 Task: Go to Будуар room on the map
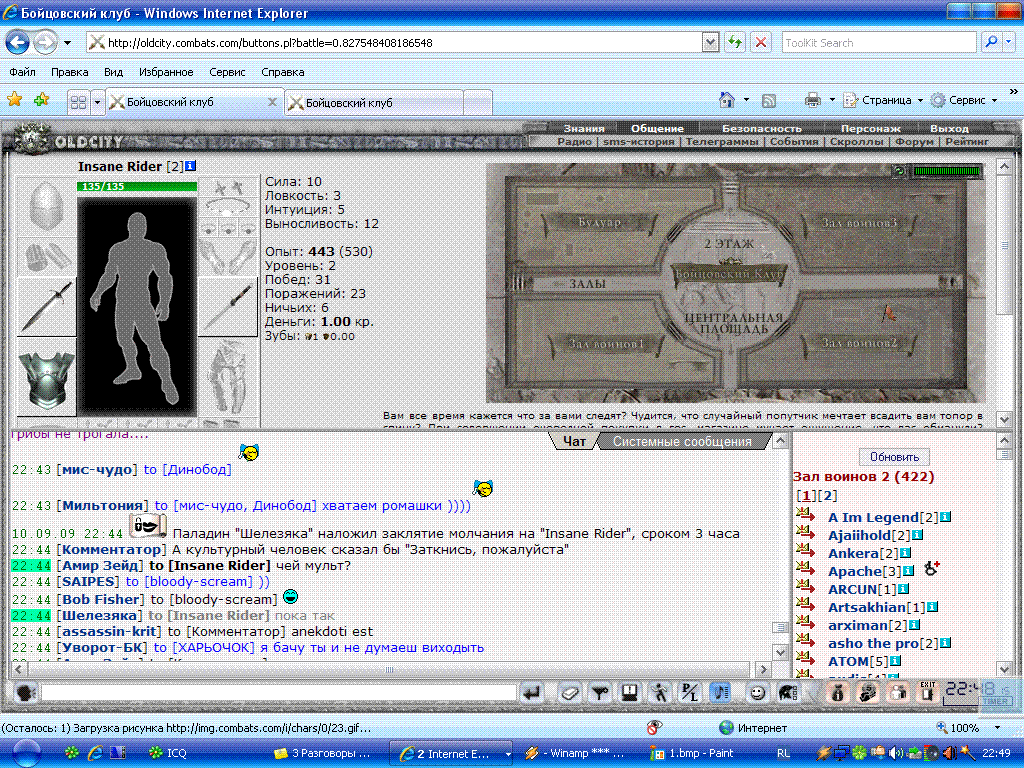click(x=599, y=222)
